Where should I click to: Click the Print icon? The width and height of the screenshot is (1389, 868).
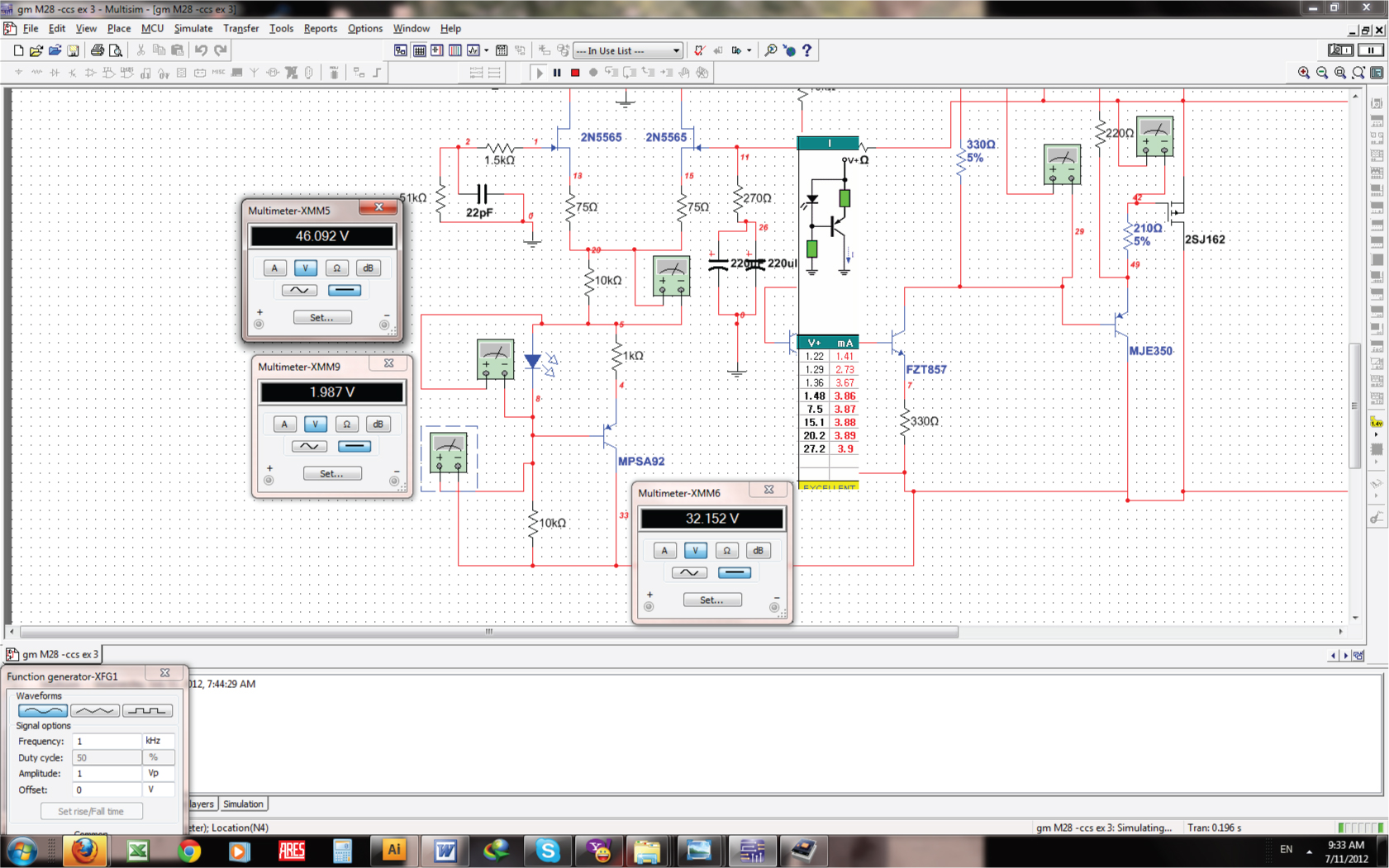tap(98, 50)
